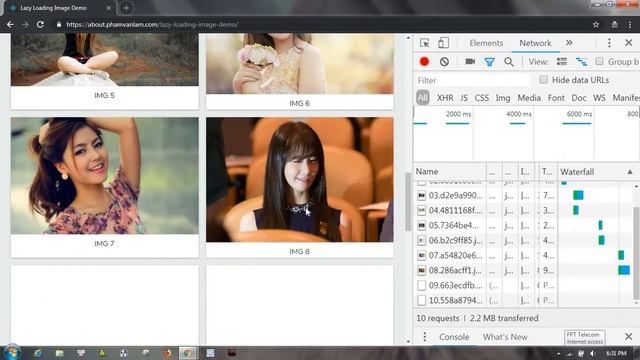Click the IMG 5 picture
640x360 pixels.
pos(104,60)
